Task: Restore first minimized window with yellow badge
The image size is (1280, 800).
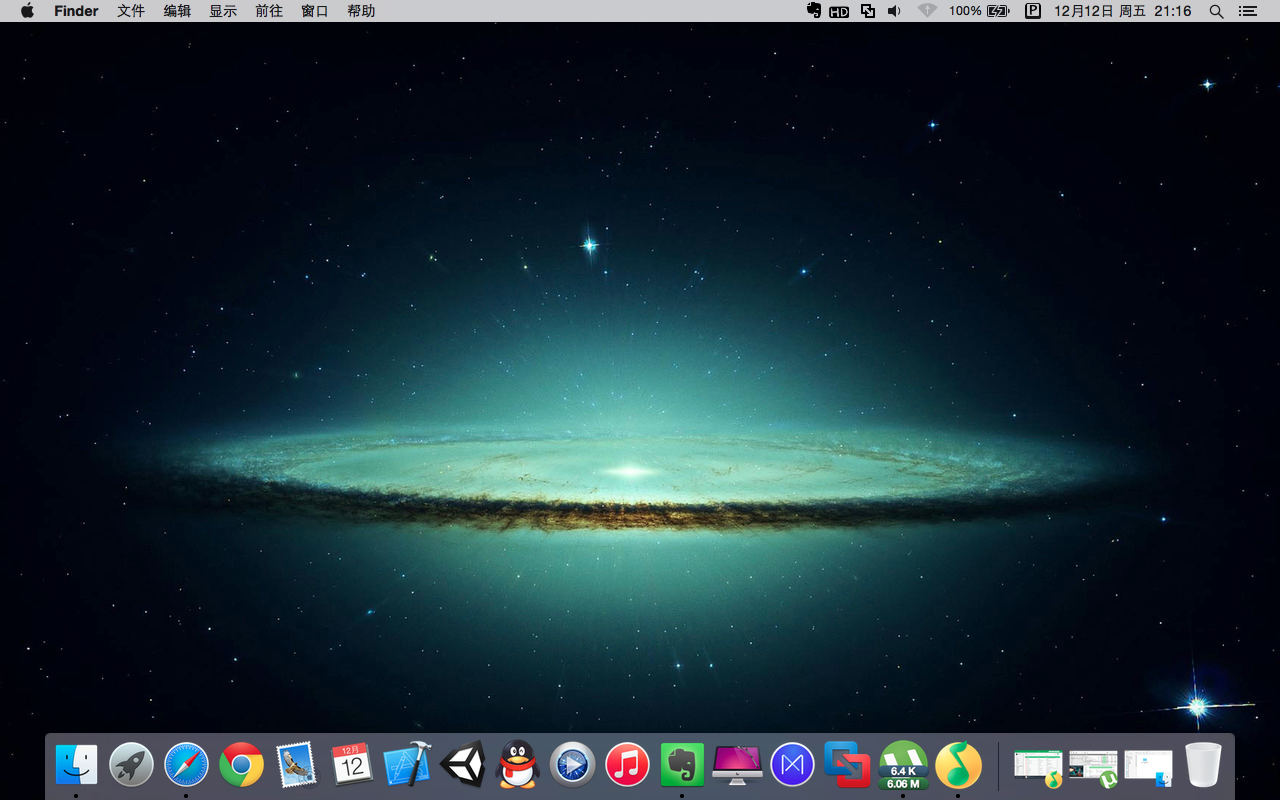Action: coord(1038,767)
